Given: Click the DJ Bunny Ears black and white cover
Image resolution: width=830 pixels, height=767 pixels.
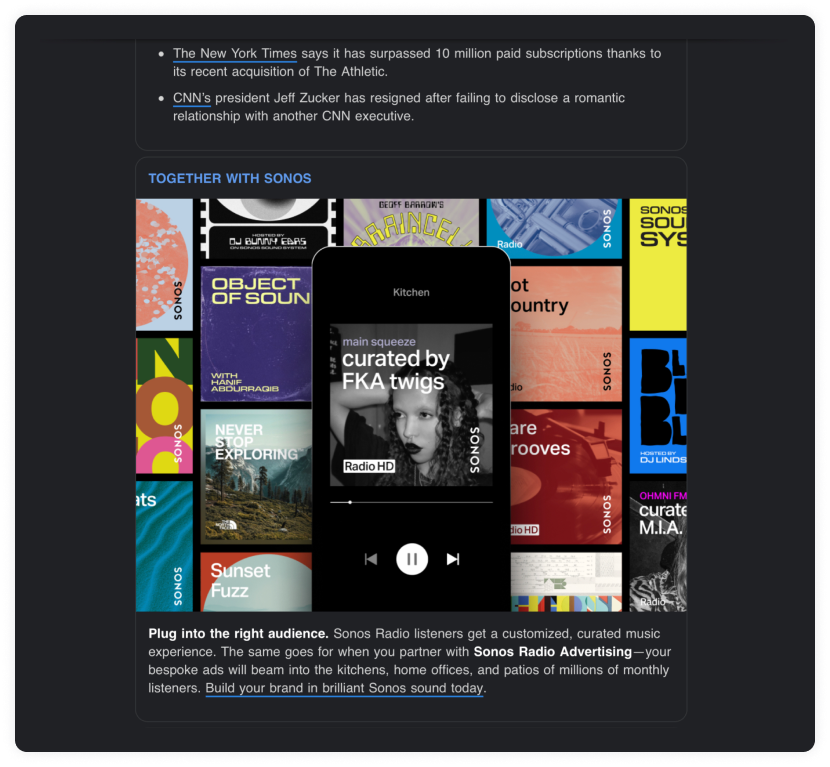Looking at the screenshot, I should pyautogui.click(x=268, y=229).
